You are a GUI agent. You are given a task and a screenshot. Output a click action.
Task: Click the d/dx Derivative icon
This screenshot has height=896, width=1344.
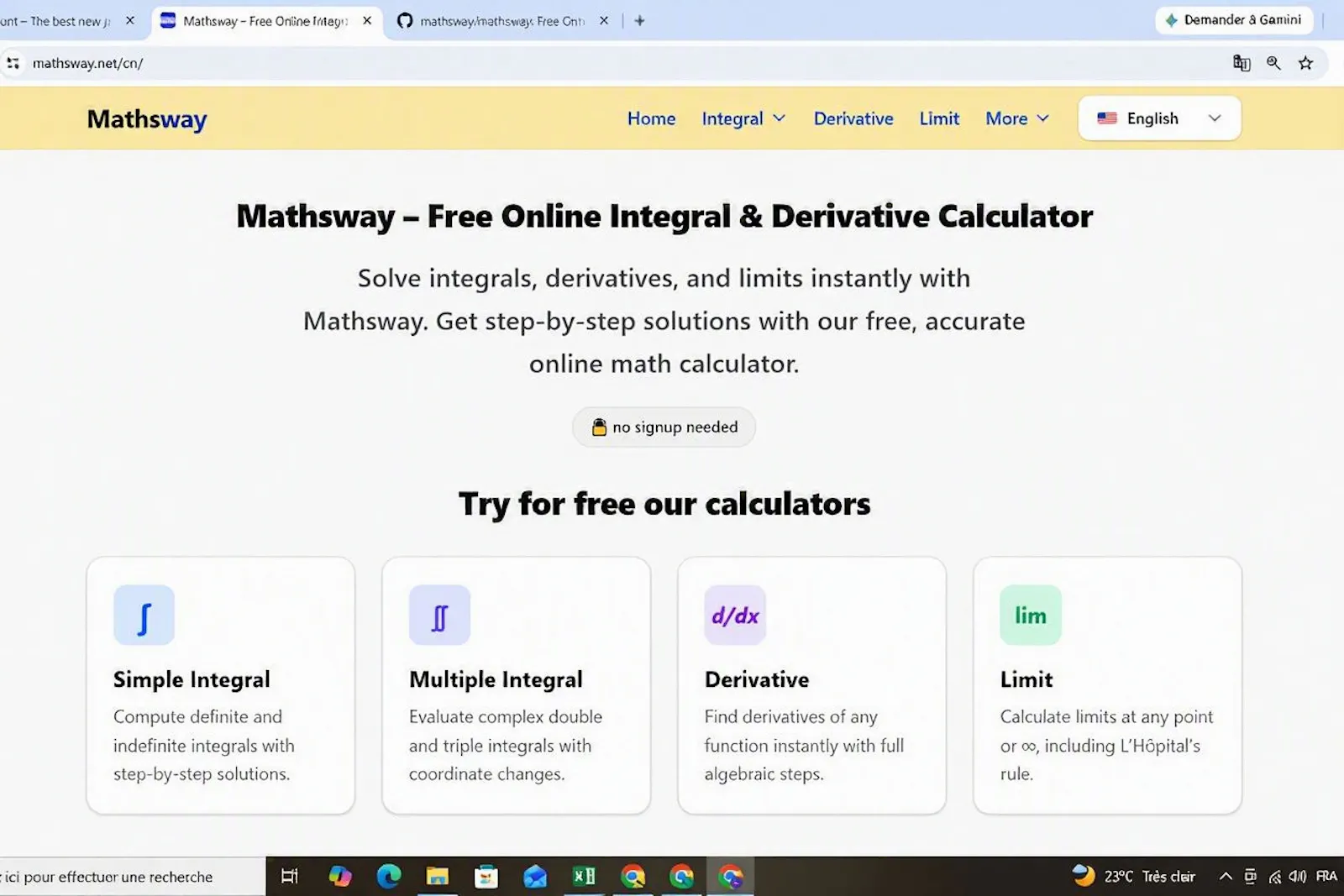coord(735,615)
